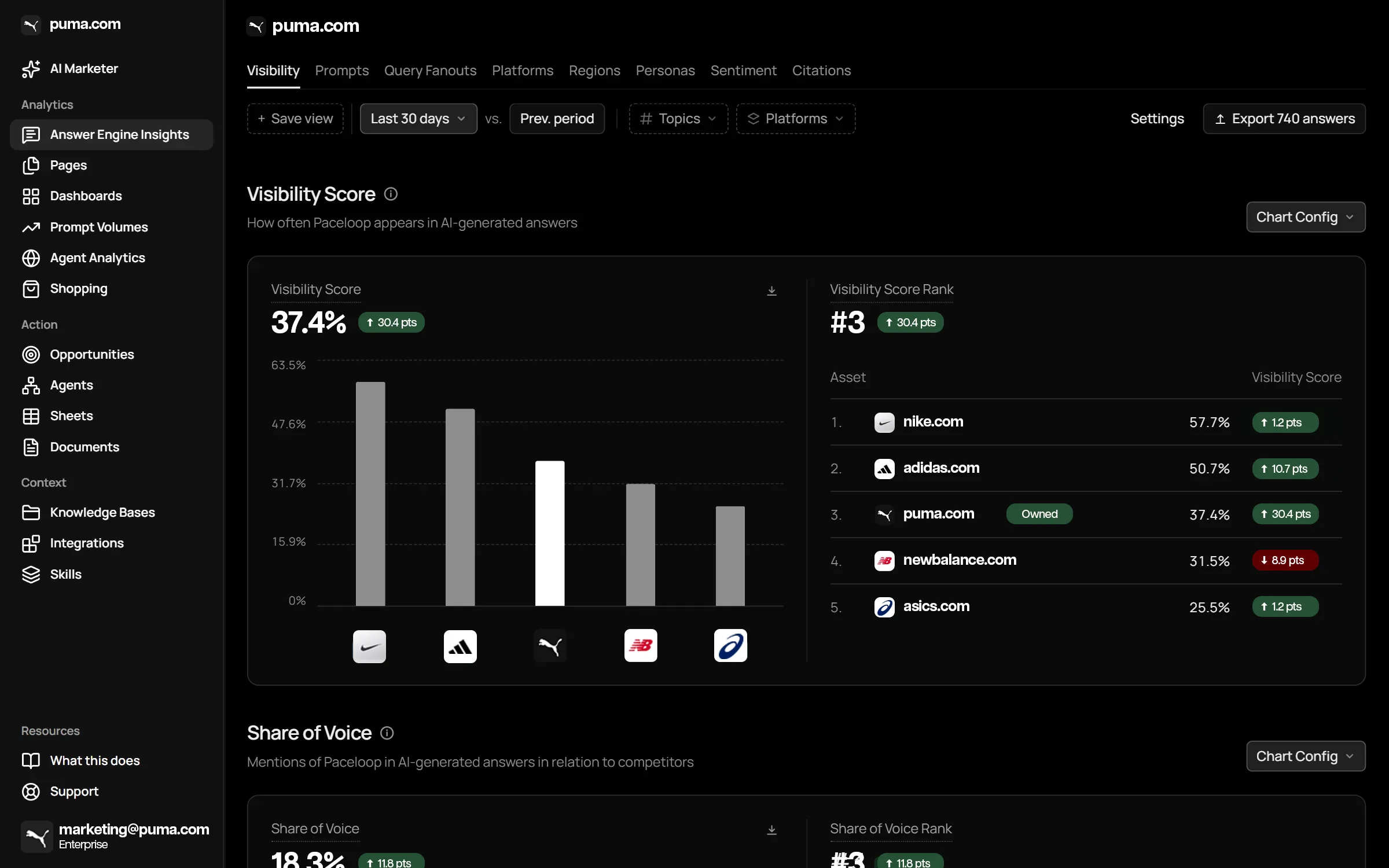Click Export 740 answers button
This screenshot has width=1389, height=868.
coord(1284,119)
